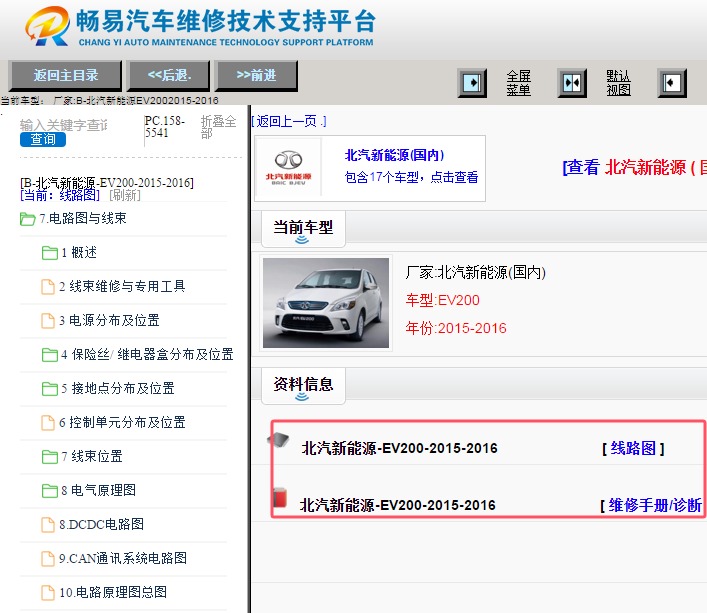
Task: Click the folder icon beside 1 概述
Action: [50, 253]
